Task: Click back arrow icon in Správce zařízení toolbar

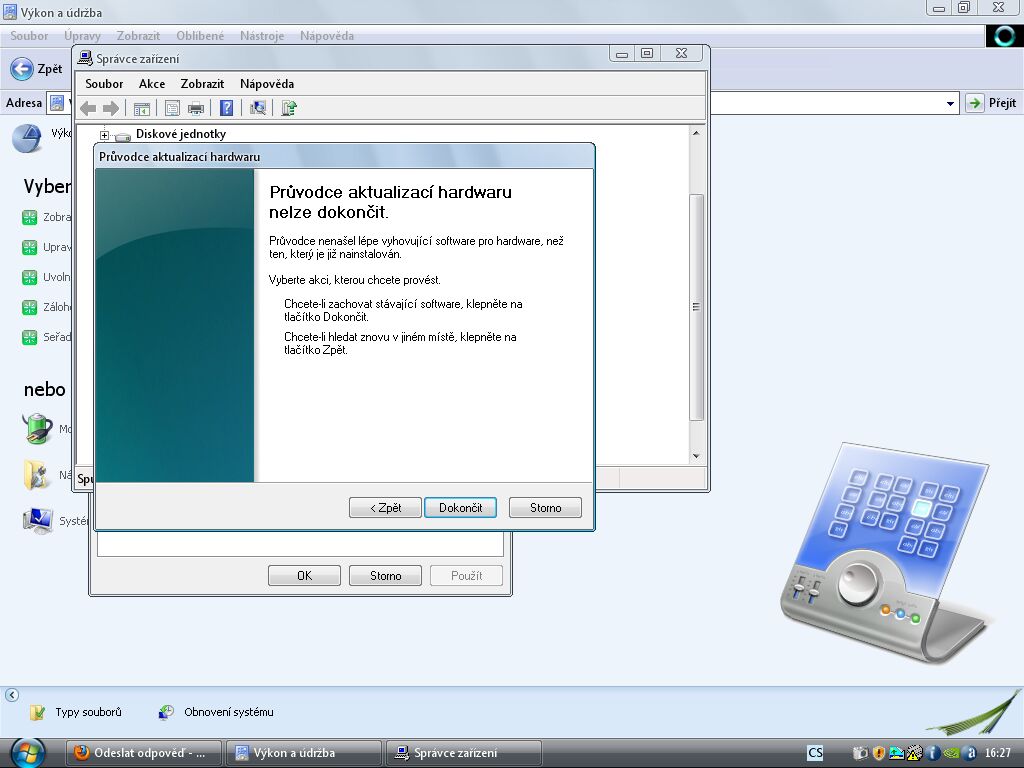Action: coord(88,108)
